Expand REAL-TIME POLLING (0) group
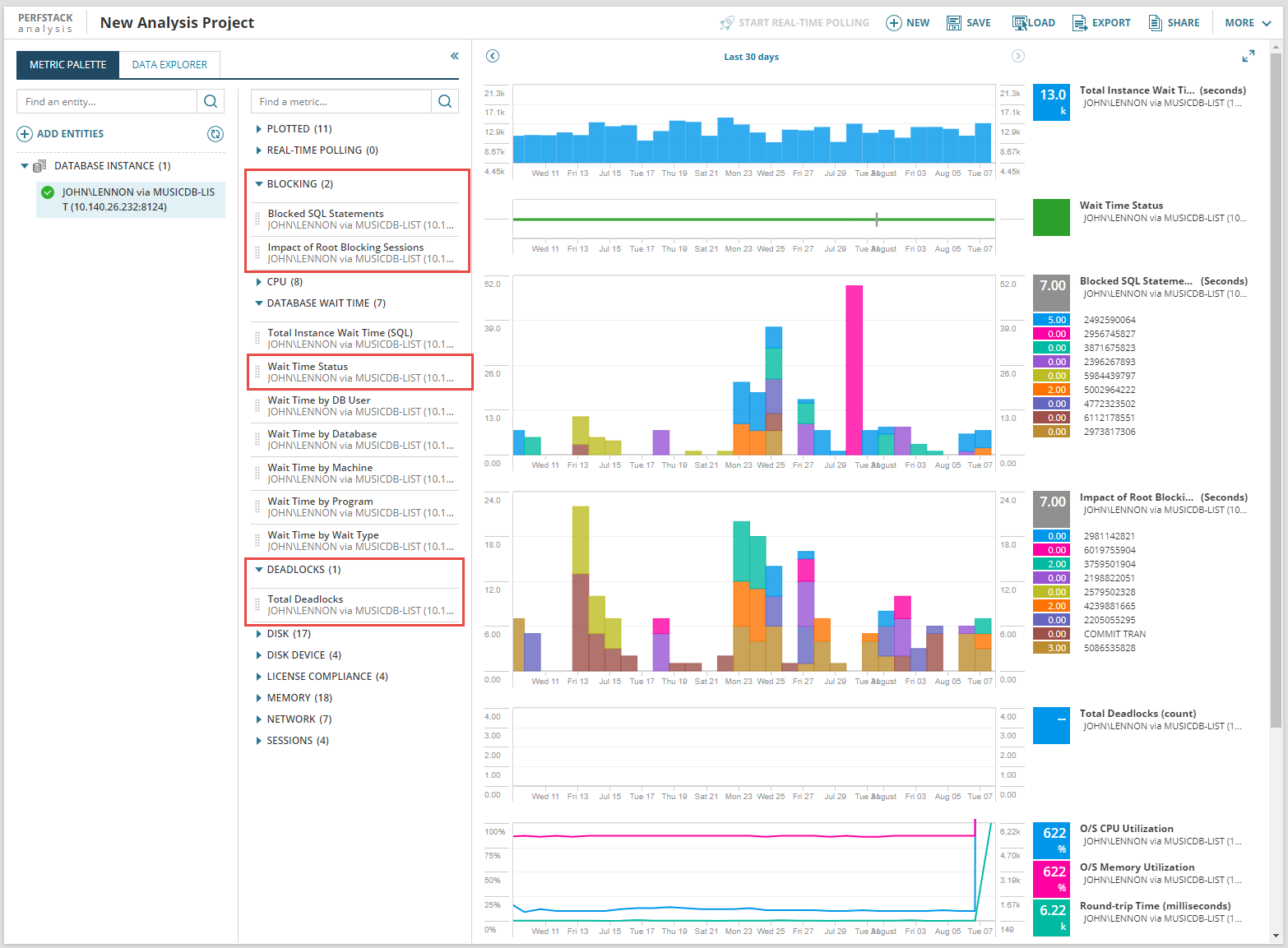 click(259, 150)
